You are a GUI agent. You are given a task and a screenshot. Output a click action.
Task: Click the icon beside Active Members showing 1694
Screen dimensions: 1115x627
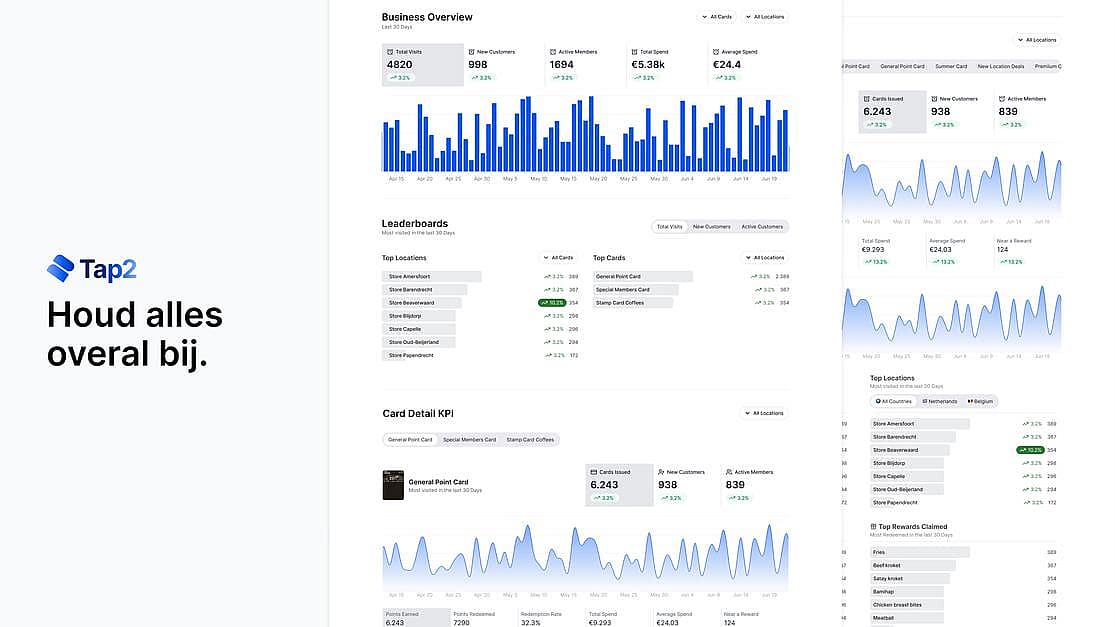[x=553, y=52]
